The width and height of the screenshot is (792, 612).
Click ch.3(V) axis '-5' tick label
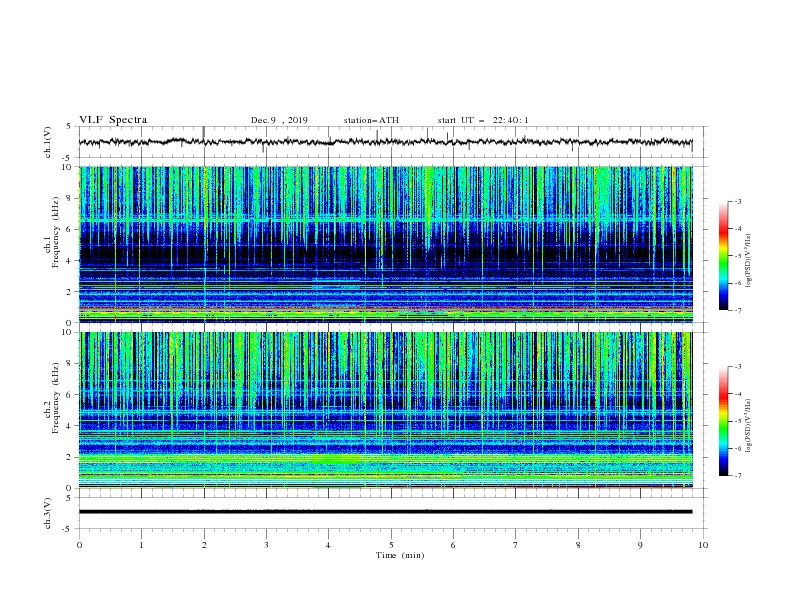[x=68, y=529]
